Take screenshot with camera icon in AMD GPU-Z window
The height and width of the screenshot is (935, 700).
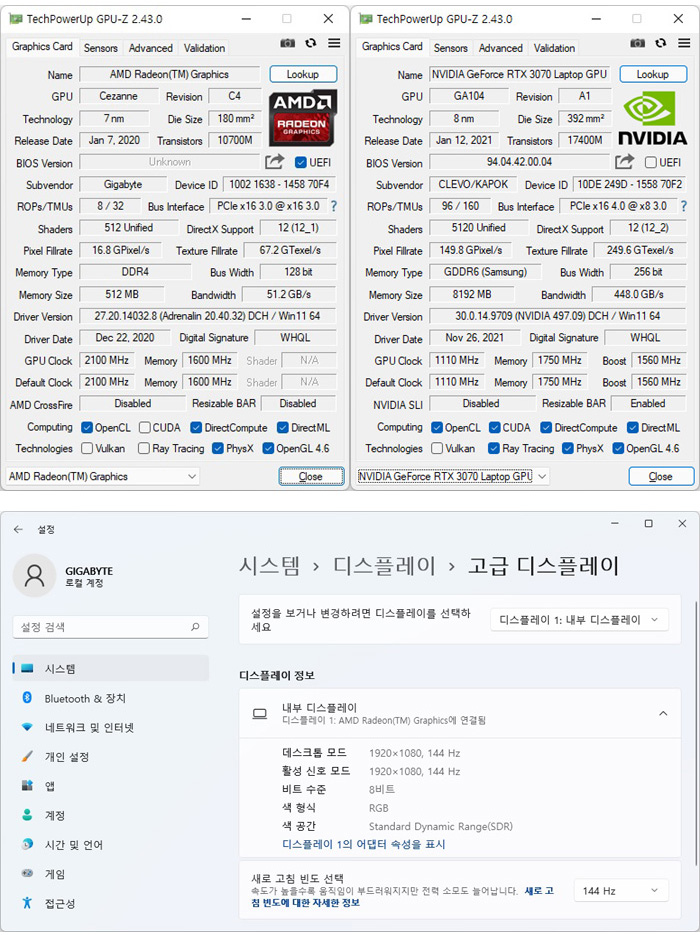(x=287, y=43)
